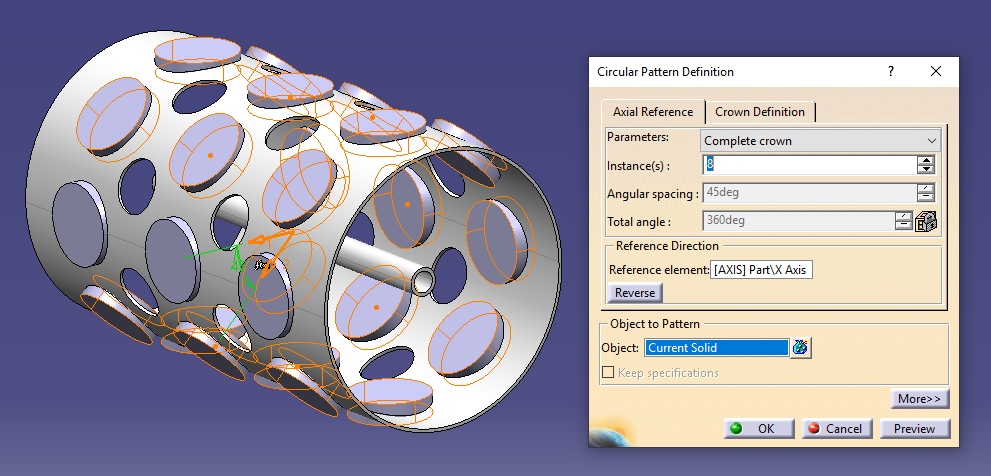Image resolution: width=991 pixels, height=476 pixels.
Task: Reverse the reference direction
Action: pos(635,293)
